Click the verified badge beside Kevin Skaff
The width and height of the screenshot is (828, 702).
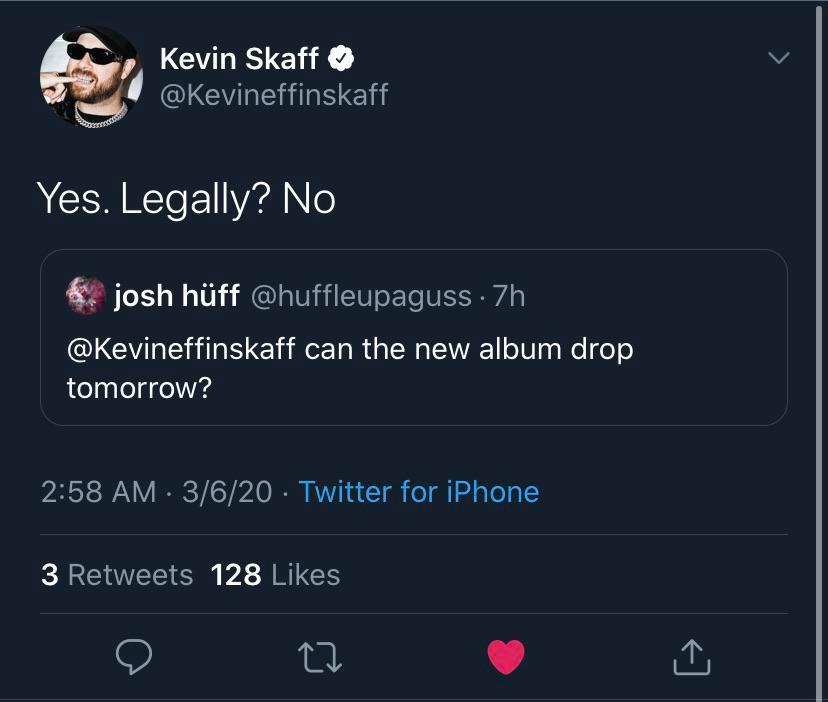(341, 59)
